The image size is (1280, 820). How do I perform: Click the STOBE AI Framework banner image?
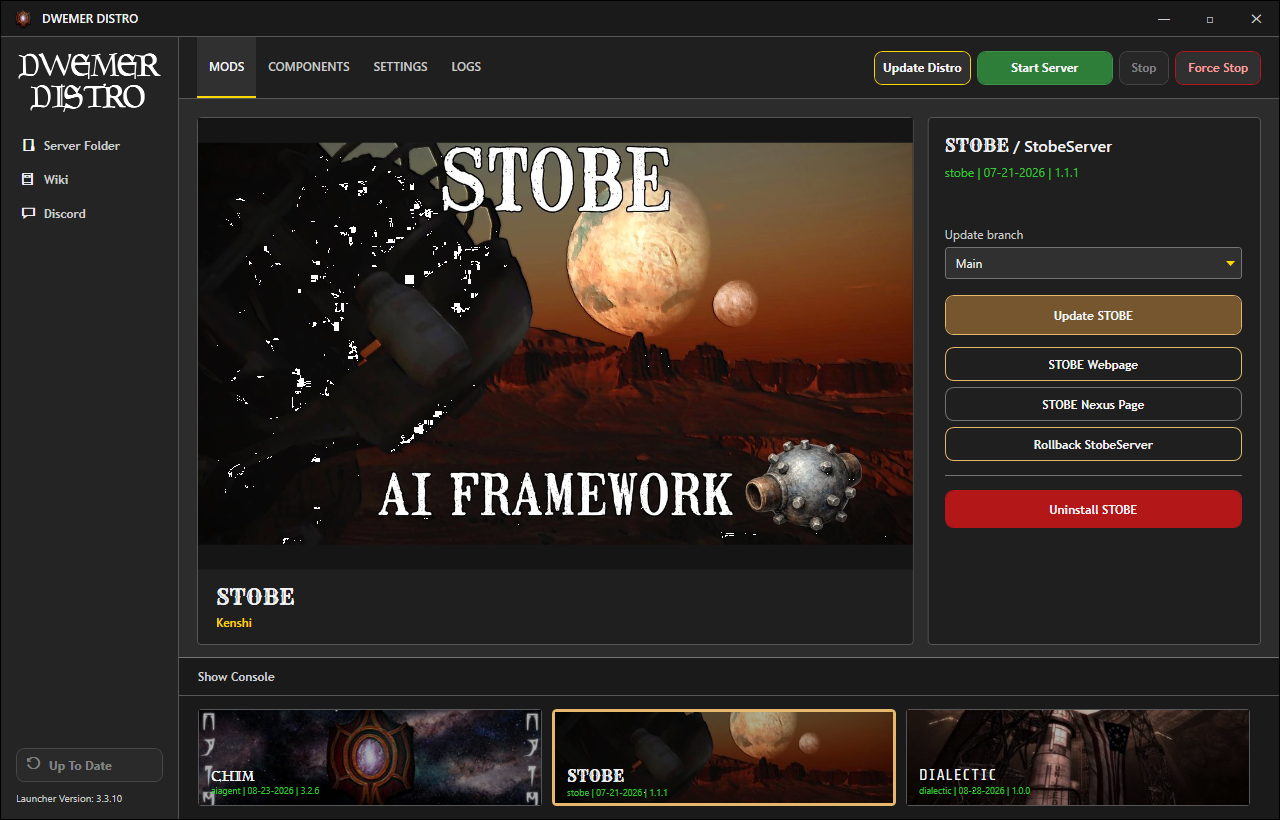(555, 344)
